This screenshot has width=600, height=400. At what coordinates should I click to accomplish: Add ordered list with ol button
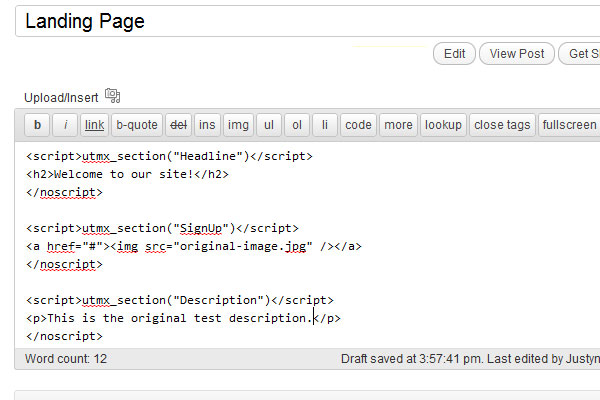point(297,125)
